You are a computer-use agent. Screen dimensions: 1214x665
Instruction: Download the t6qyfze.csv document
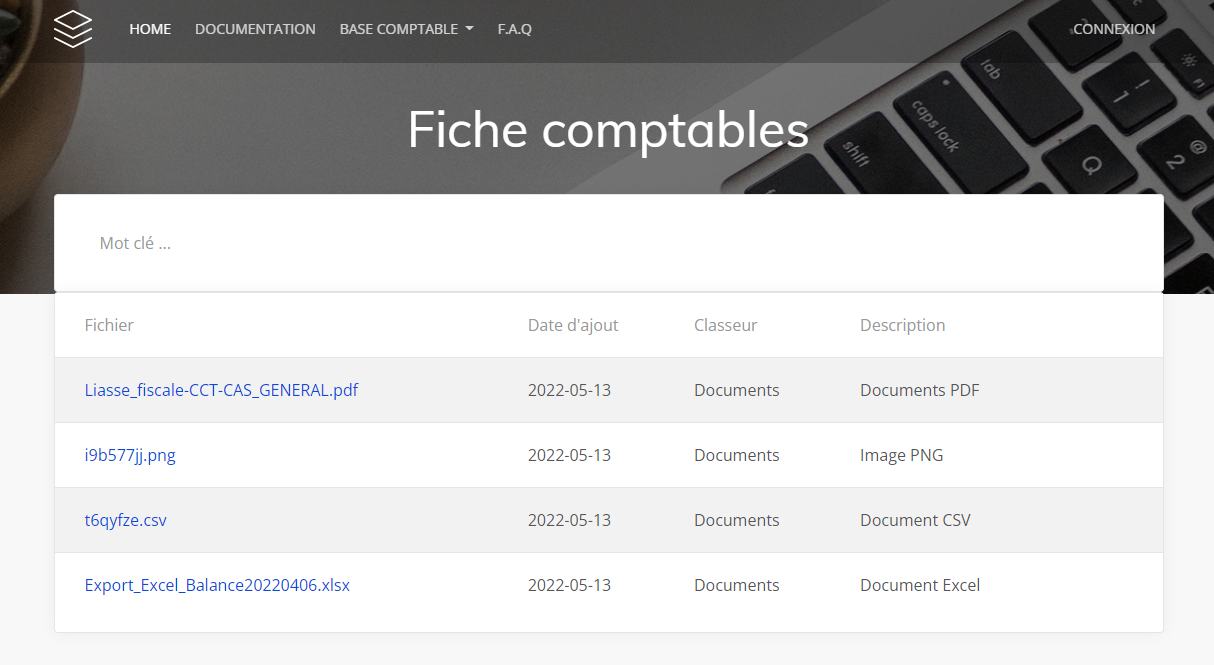click(x=126, y=520)
